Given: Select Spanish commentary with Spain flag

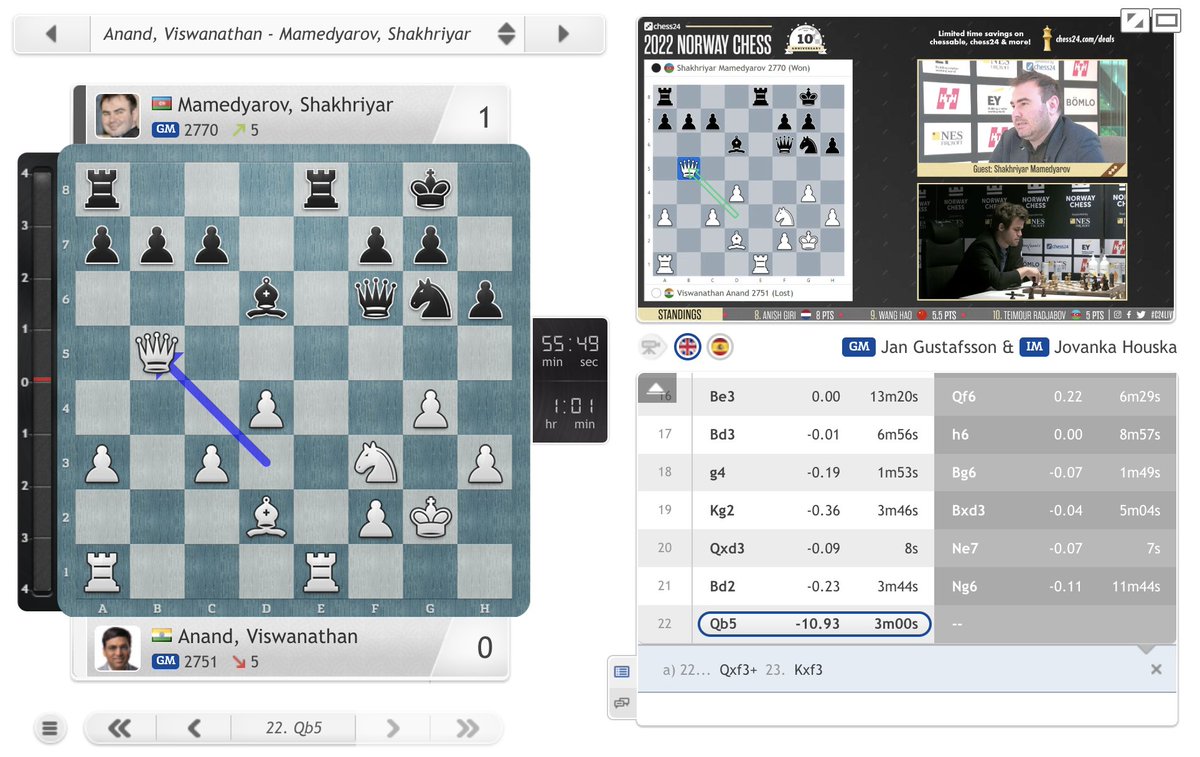Looking at the screenshot, I should [x=719, y=347].
